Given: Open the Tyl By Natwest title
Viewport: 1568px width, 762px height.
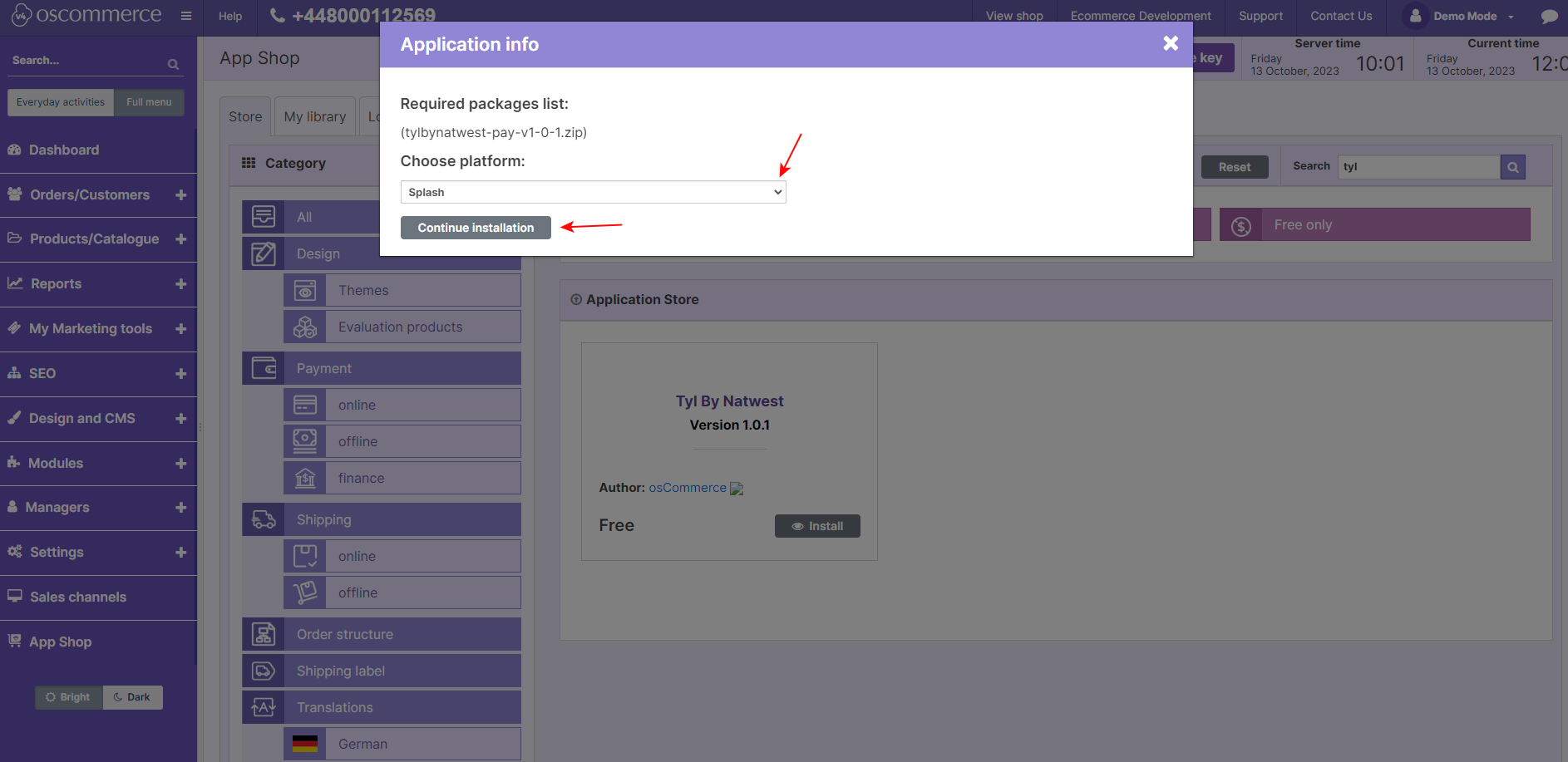Looking at the screenshot, I should [x=729, y=401].
